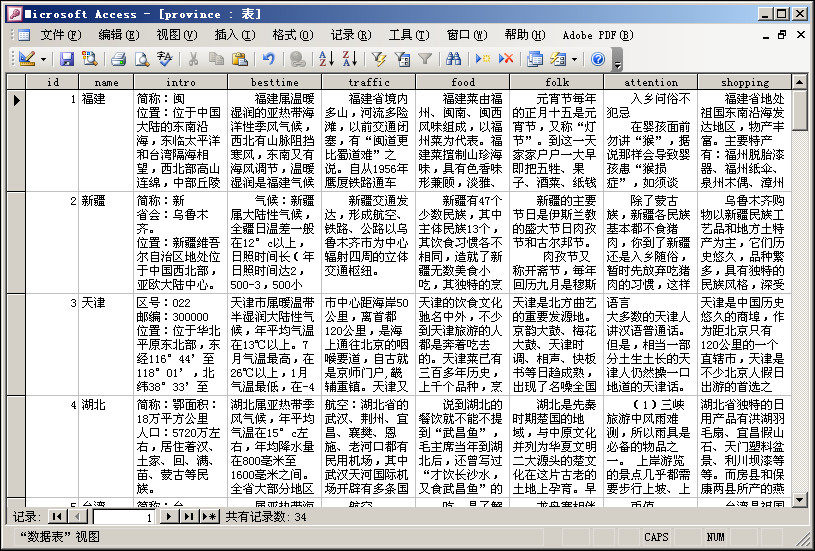This screenshot has width=815, height=551.
Task: Select the traffic column header
Action: point(369,82)
